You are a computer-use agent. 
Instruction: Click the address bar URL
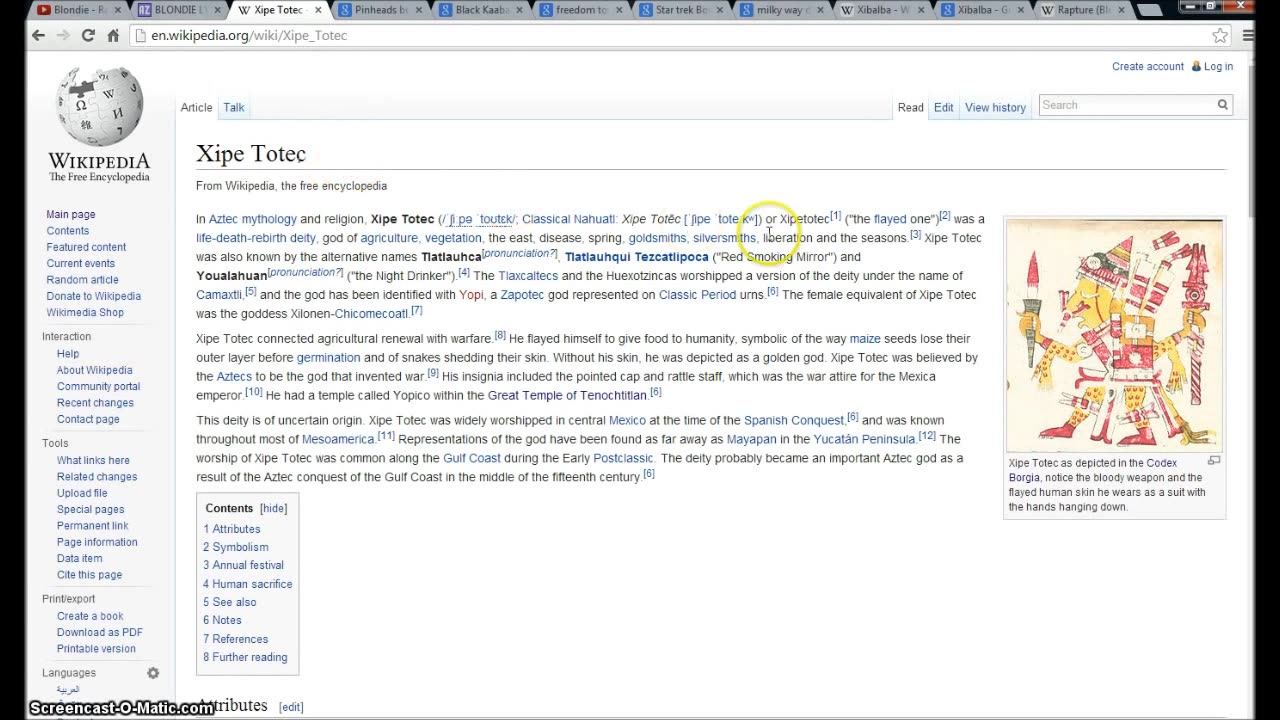249,35
